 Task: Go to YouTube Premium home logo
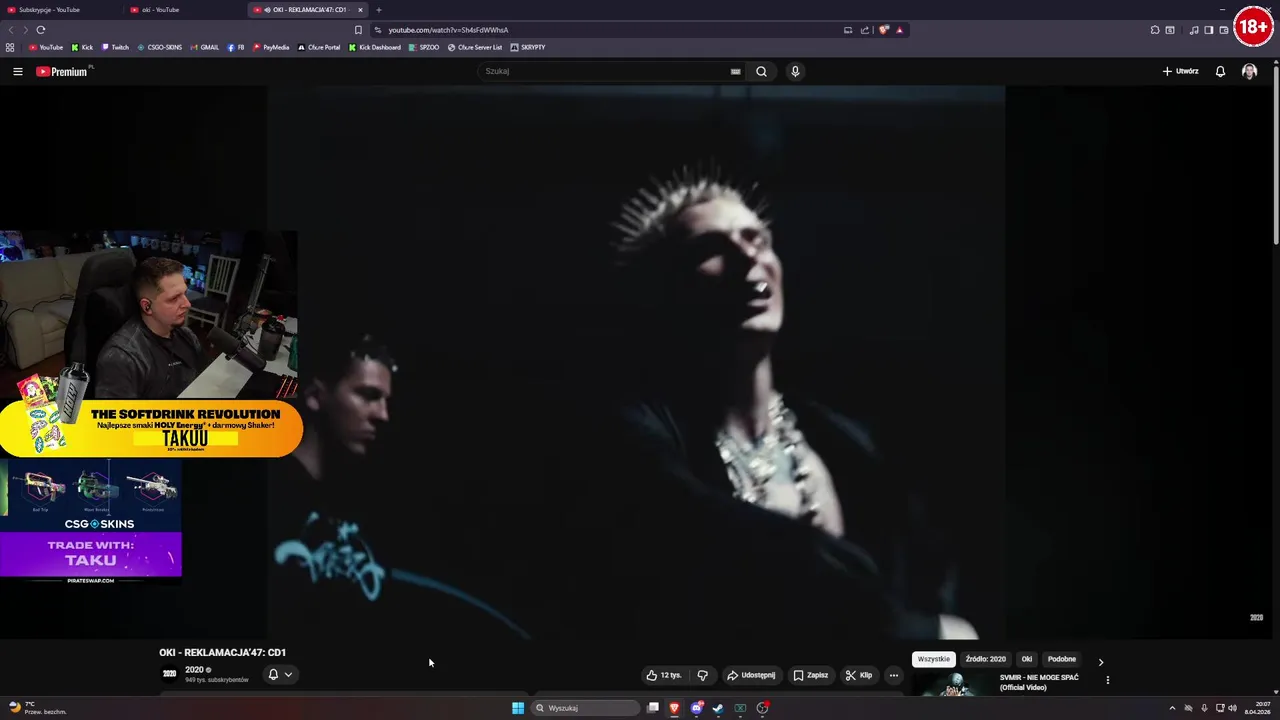[x=62, y=71]
